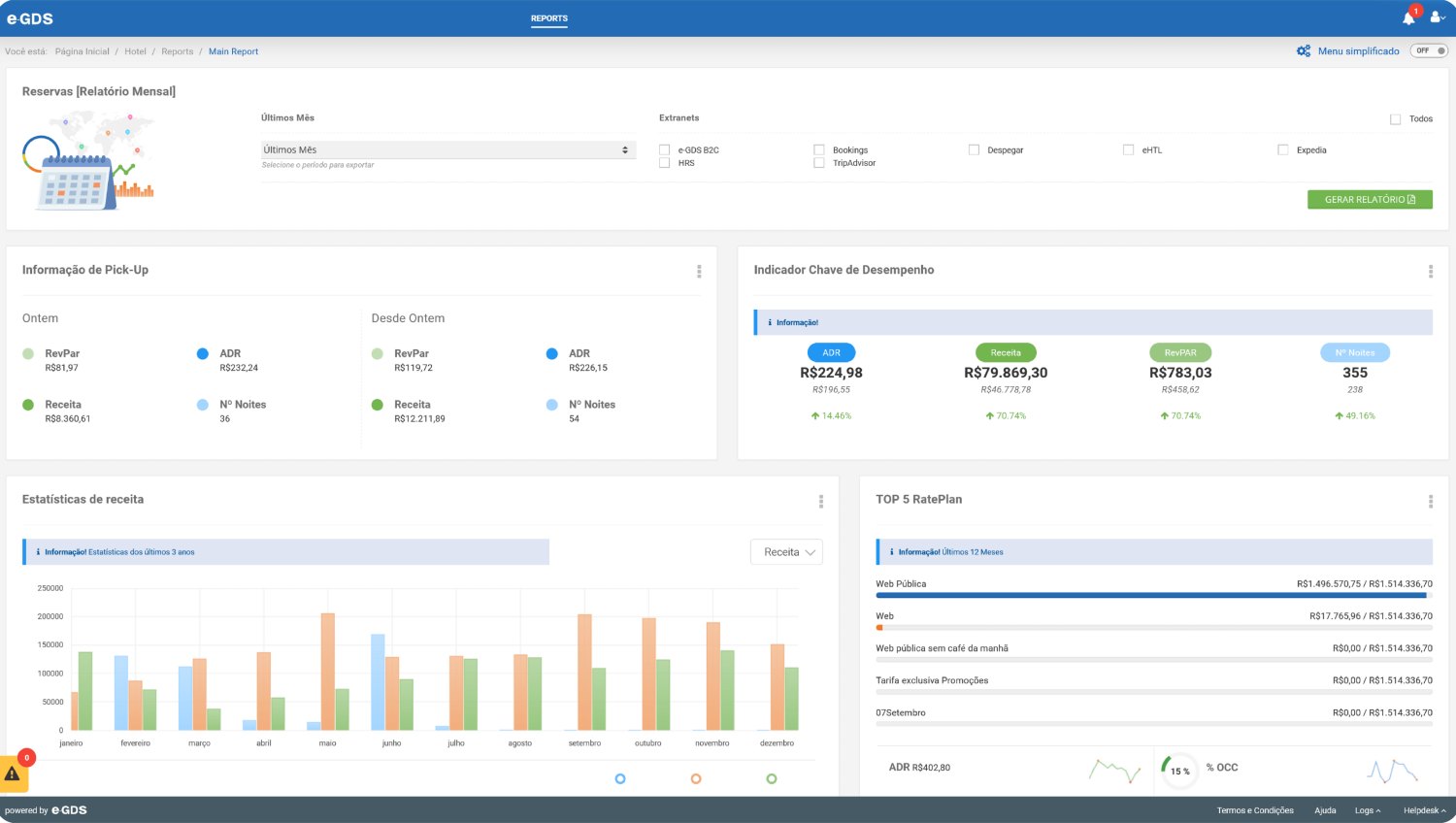Screen dimensions: 1456x823
Task: Open the Receita chart metric dropdown
Action: pos(787,552)
